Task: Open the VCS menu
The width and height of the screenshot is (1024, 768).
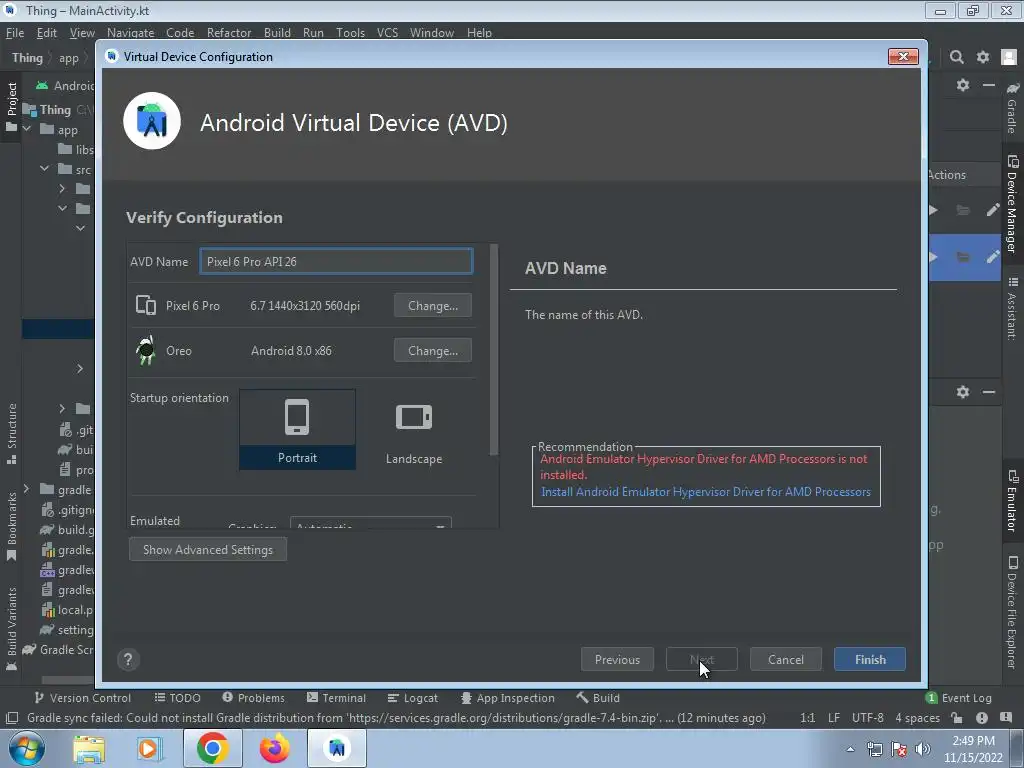Action: pyautogui.click(x=387, y=33)
